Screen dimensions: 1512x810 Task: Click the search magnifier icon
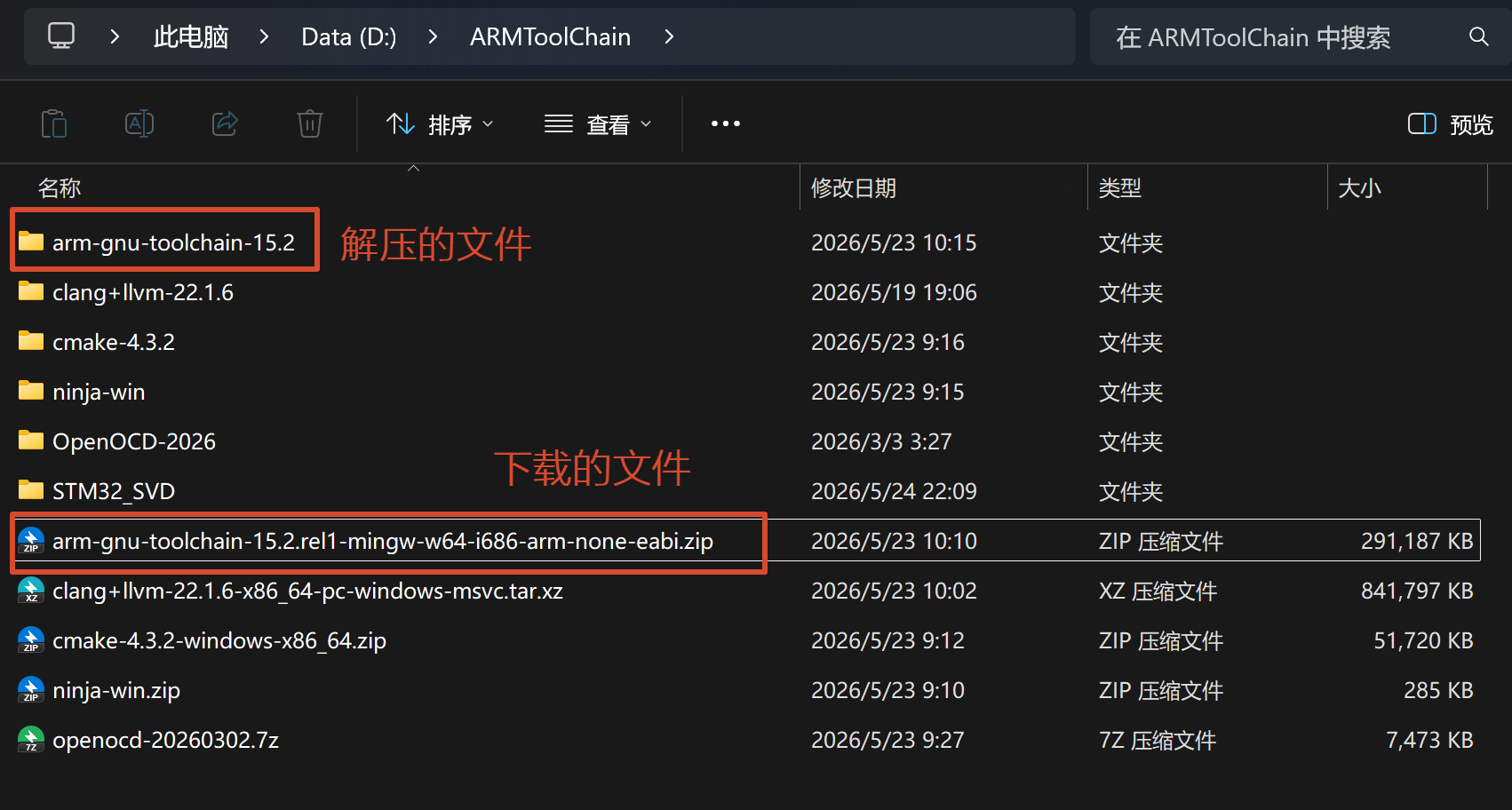(1479, 36)
